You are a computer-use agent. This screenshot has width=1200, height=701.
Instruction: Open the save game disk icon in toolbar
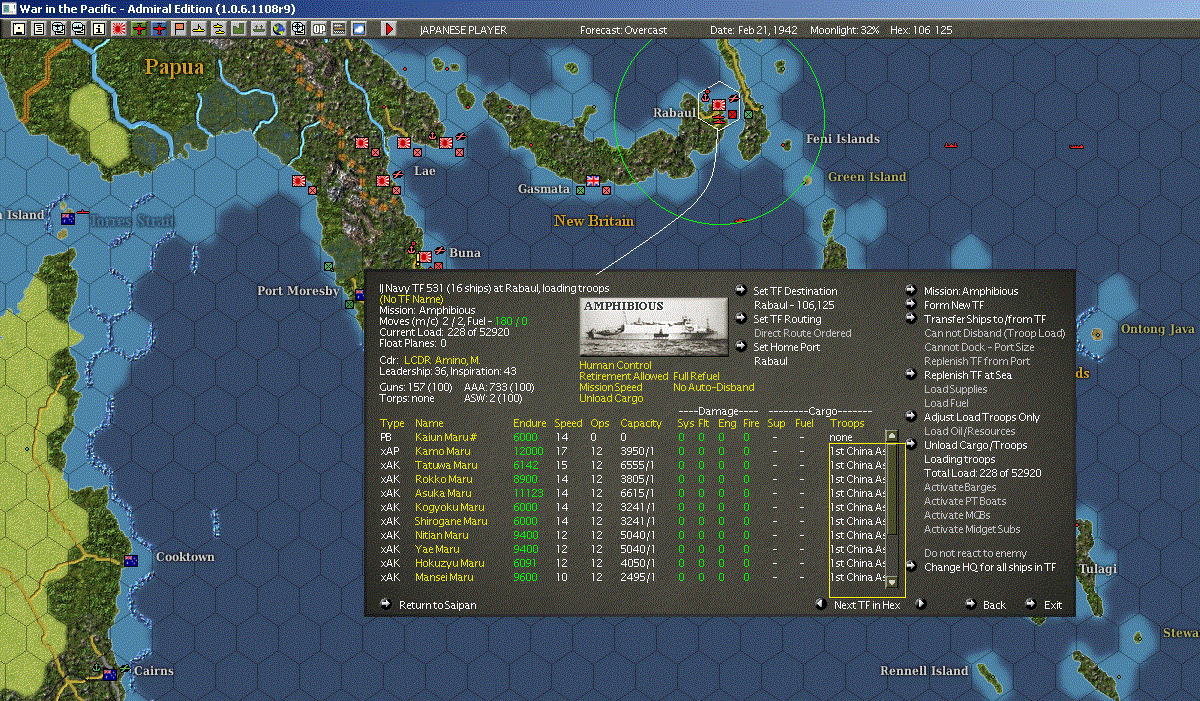point(18,29)
